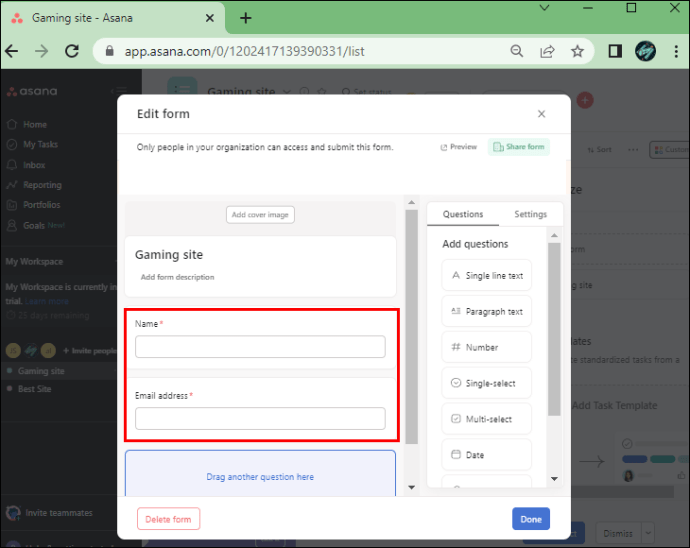Click the form area scroll up arrow
This screenshot has height=548, width=690.
tap(411, 202)
